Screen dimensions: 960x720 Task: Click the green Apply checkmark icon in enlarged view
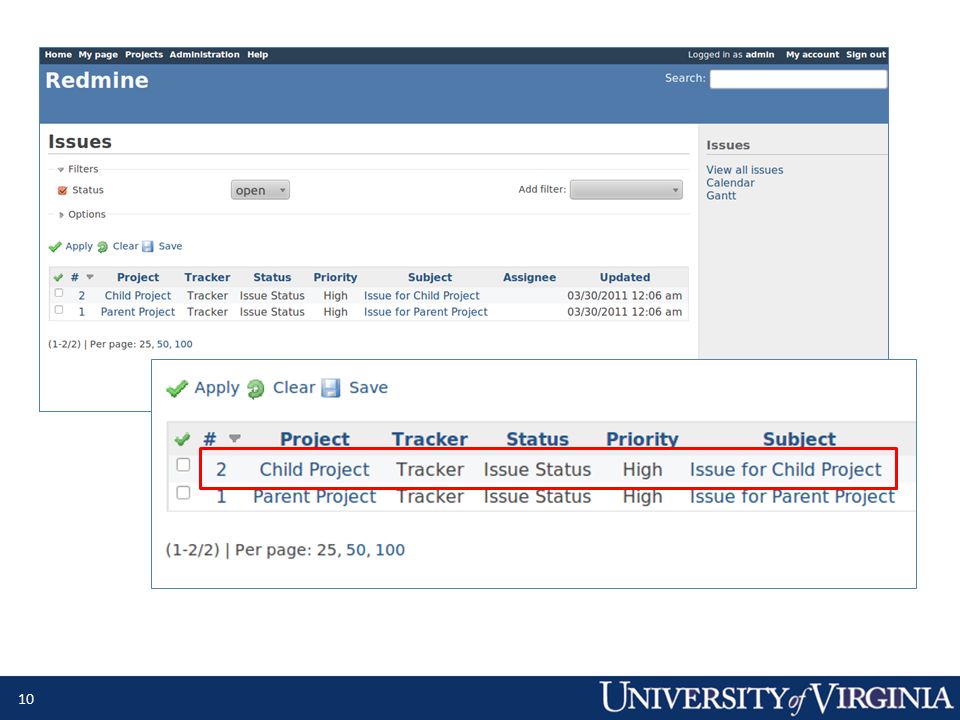click(x=177, y=388)
